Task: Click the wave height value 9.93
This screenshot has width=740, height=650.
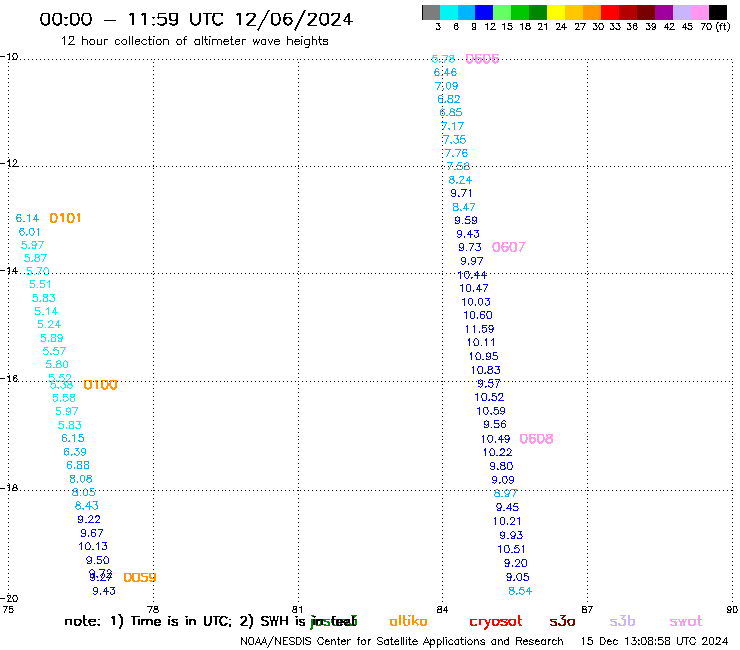Action: 511,535
